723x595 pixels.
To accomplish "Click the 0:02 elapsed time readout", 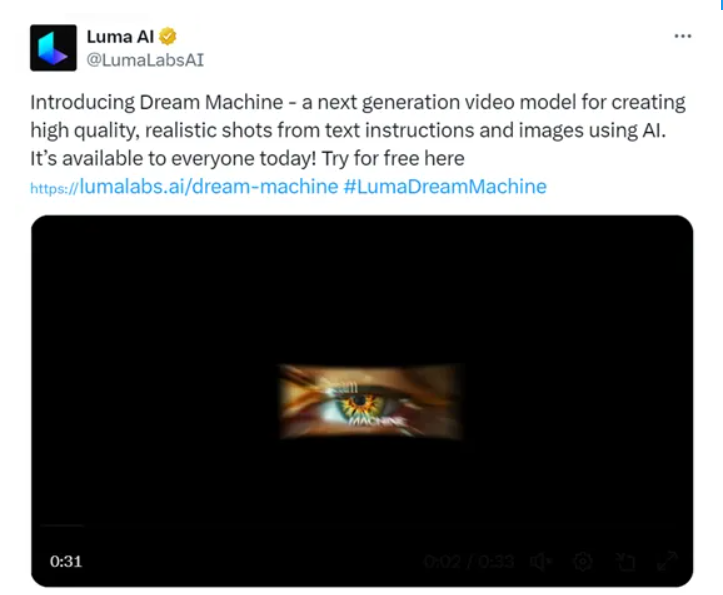I will [442, 562].
